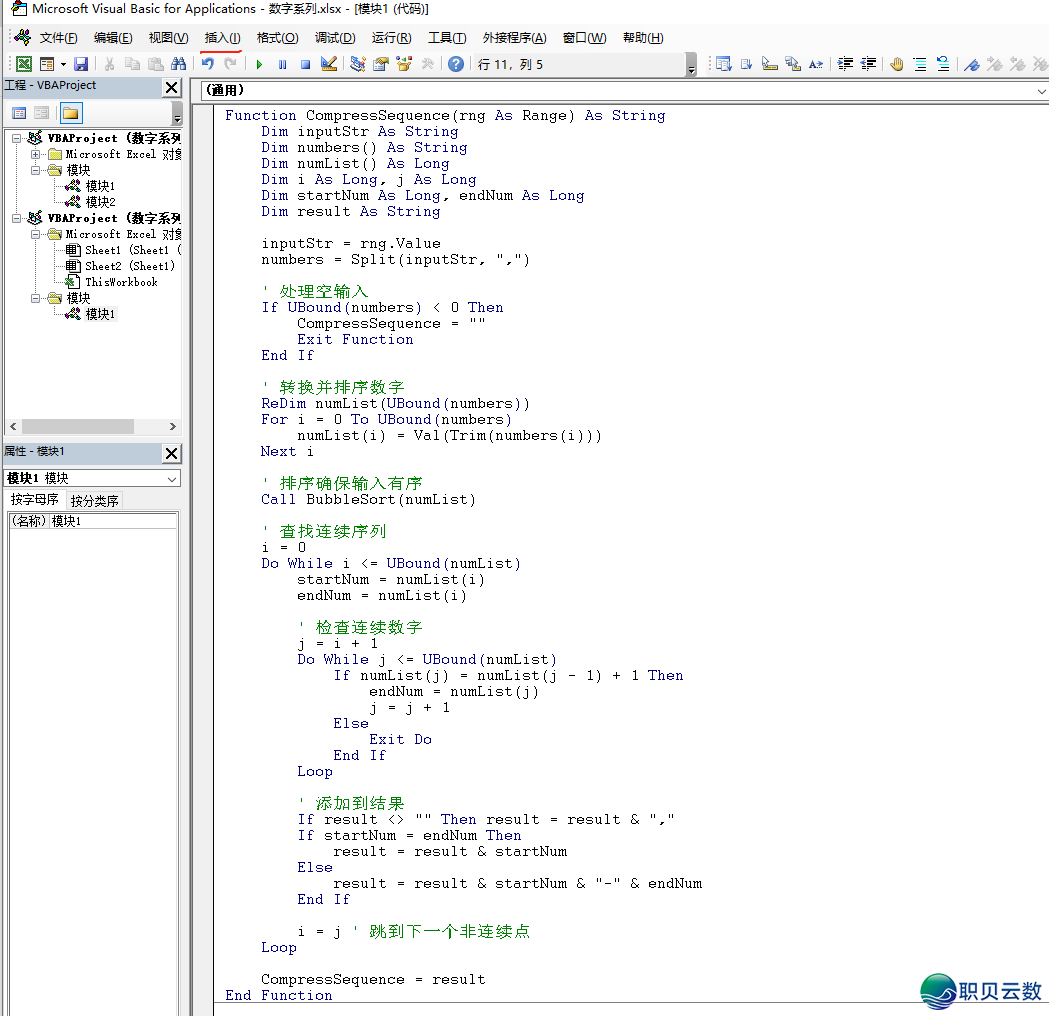Click the Cut scissors icon
Image resolution: width=1049 pixels, height=1016 pixels.
109,64
